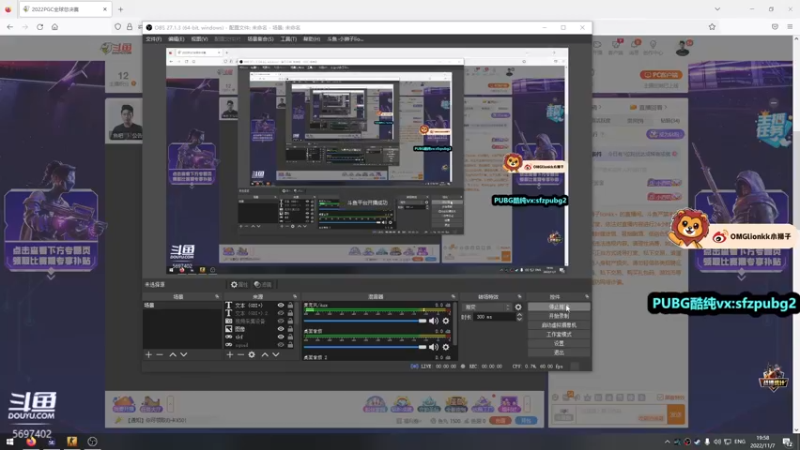Open settings gear for the first mixer channel
This screenshot has height=450, width=800.
(x=446, y=321)
